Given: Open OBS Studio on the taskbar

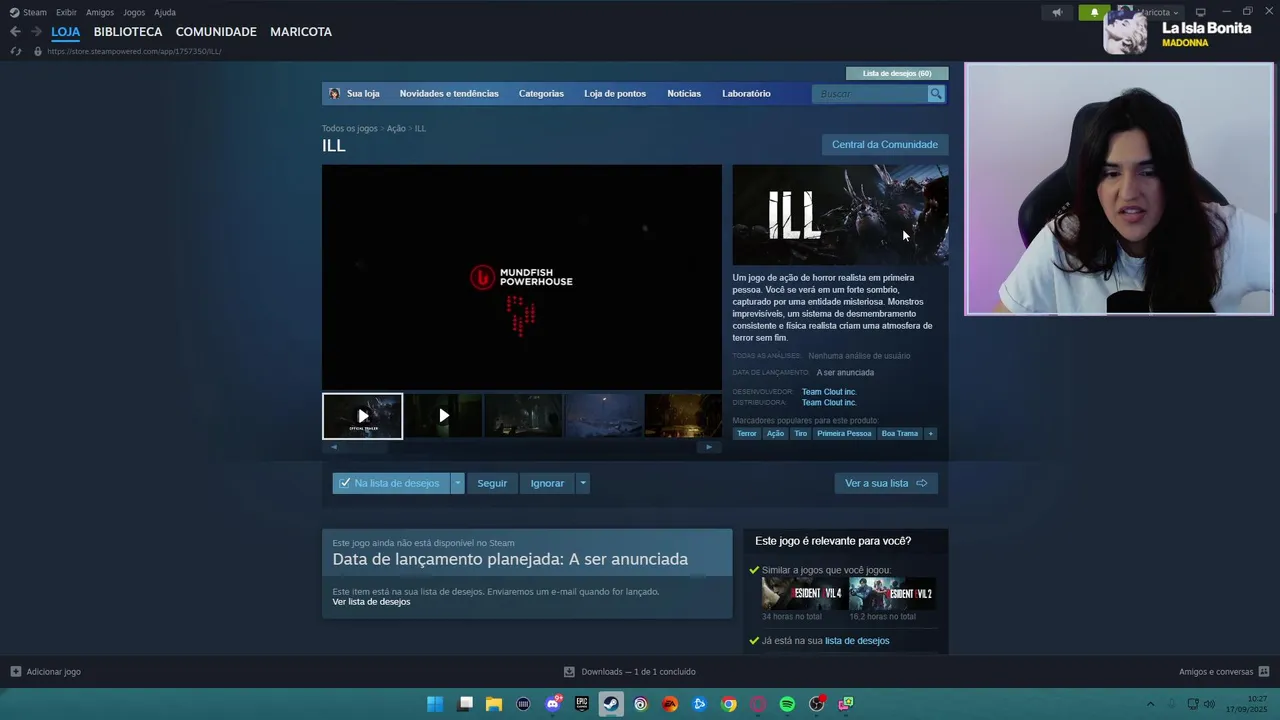Looking at the screenshot, I should click(x=817, y=704).
